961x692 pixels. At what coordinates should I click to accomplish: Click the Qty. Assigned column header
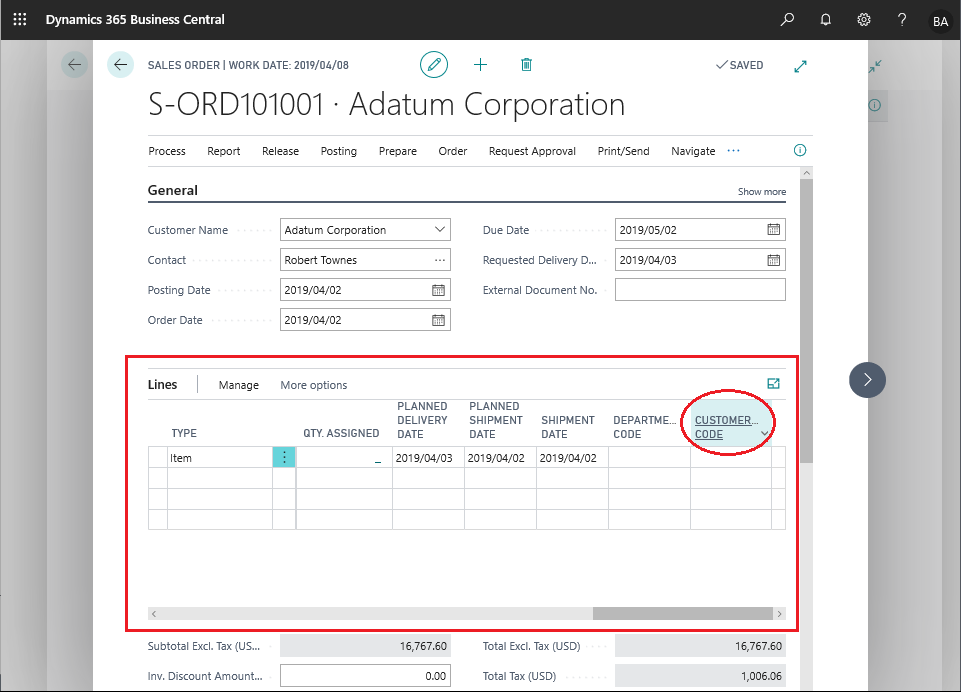coord(341,433)
